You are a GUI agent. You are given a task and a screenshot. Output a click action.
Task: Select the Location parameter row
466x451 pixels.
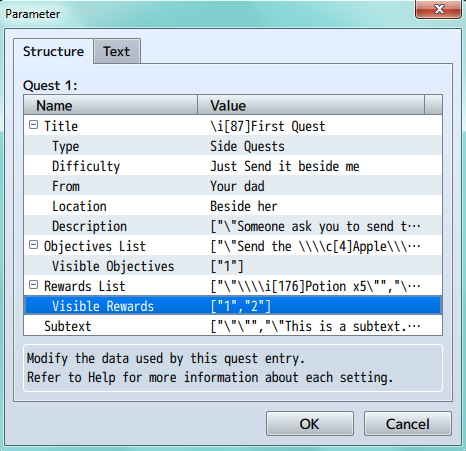click(233, 205)
